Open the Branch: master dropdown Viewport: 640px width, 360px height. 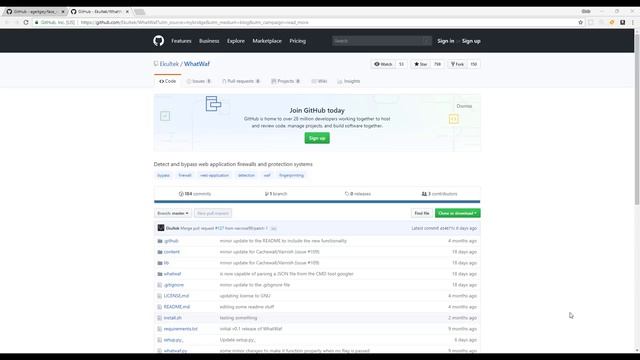[x=173, y=213]
